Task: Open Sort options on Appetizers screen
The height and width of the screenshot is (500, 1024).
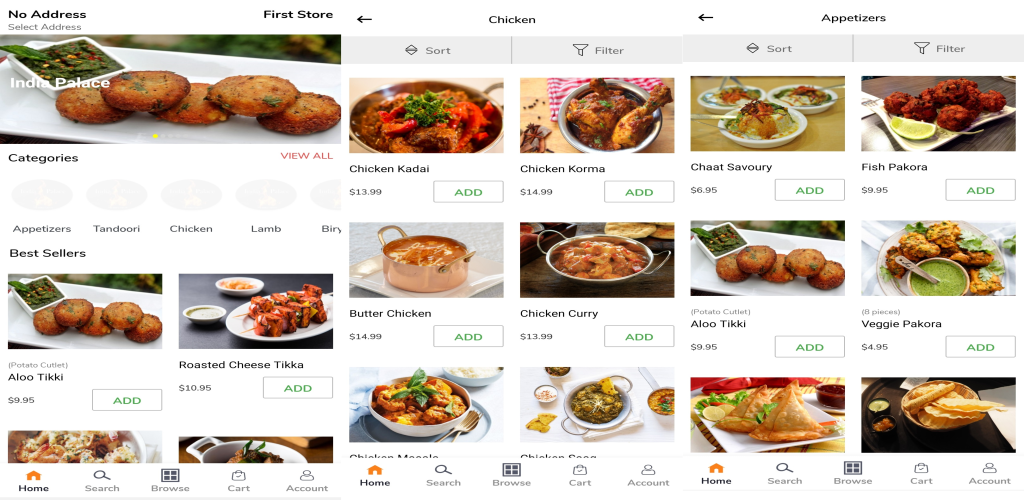Action: (769, 48)
